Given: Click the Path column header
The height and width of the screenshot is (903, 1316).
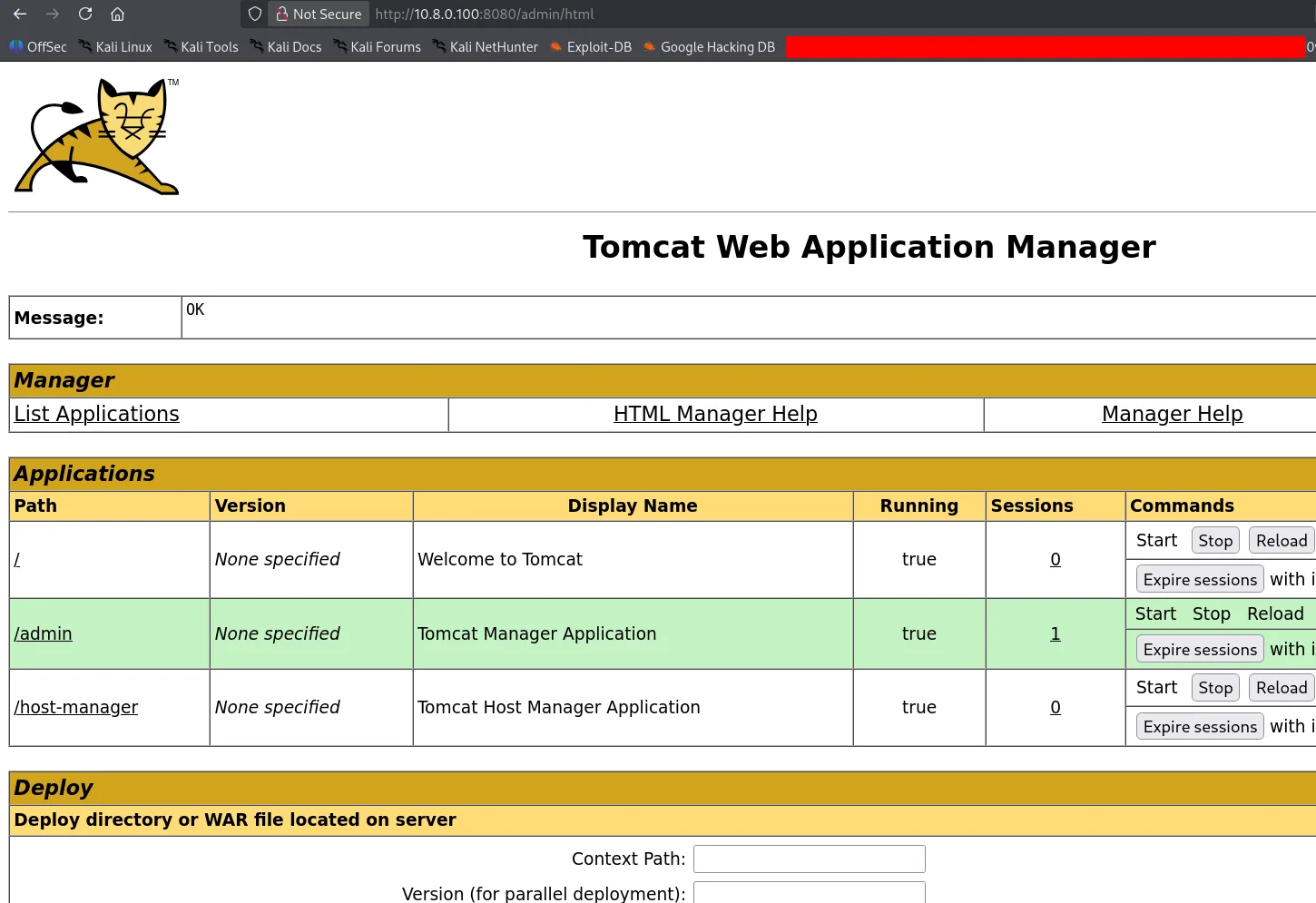Looking at the screenshot, I should pos(35,505).
